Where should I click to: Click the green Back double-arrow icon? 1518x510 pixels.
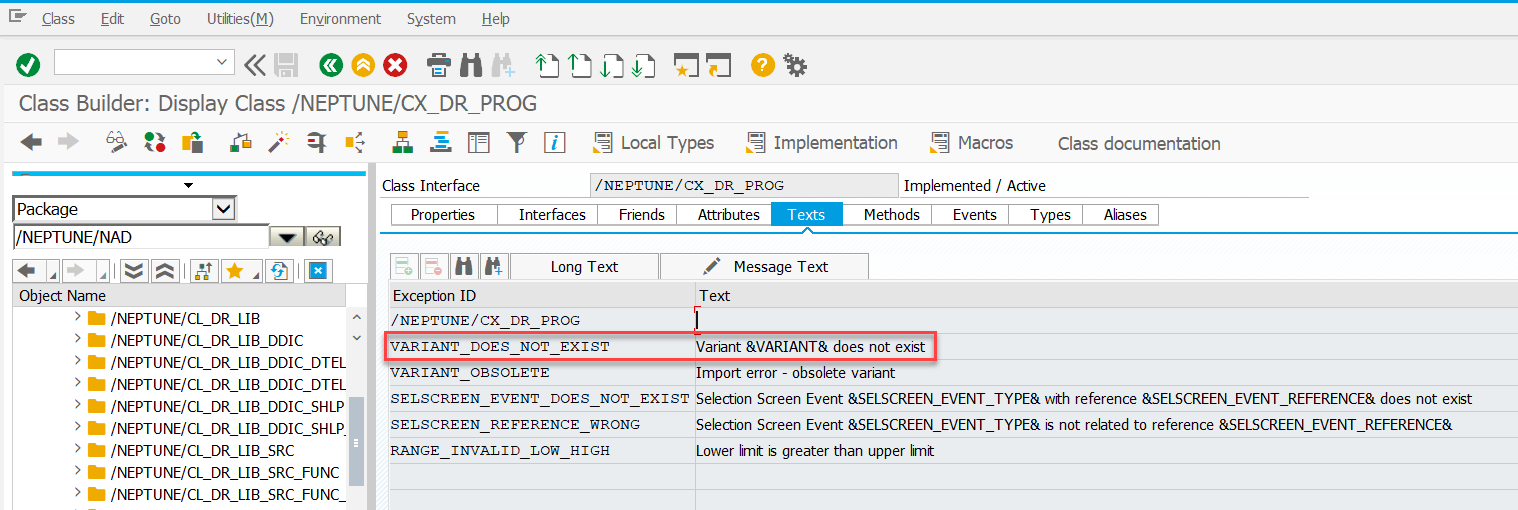pos(331,65)
